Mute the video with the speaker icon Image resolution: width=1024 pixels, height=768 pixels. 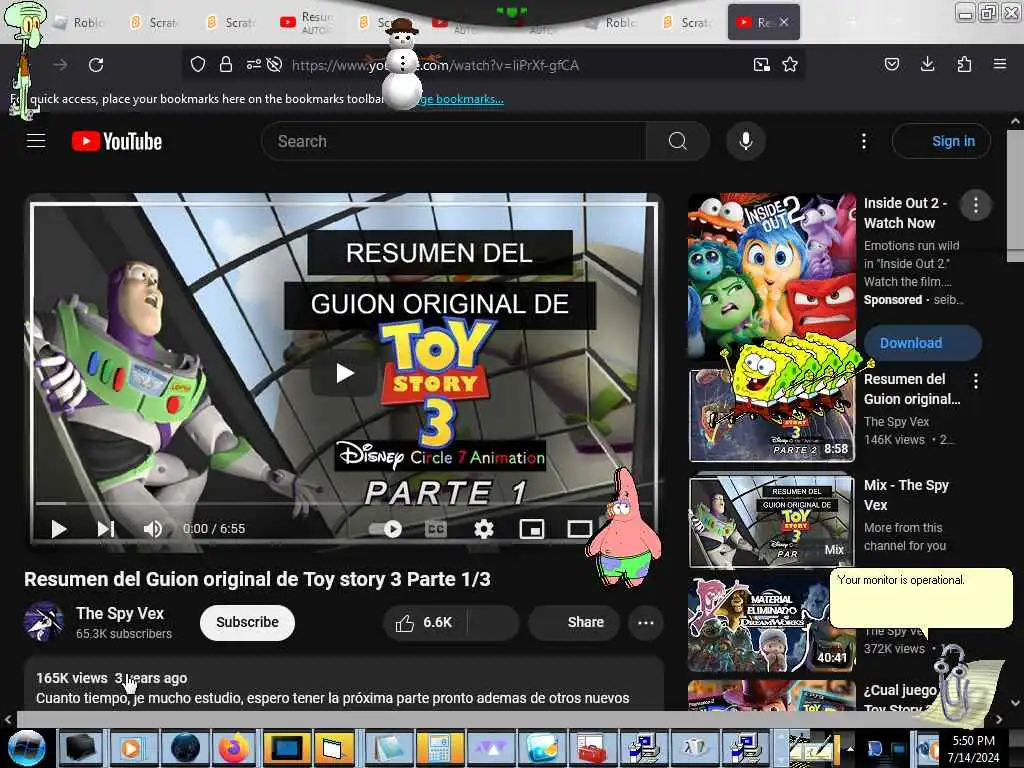153,528
